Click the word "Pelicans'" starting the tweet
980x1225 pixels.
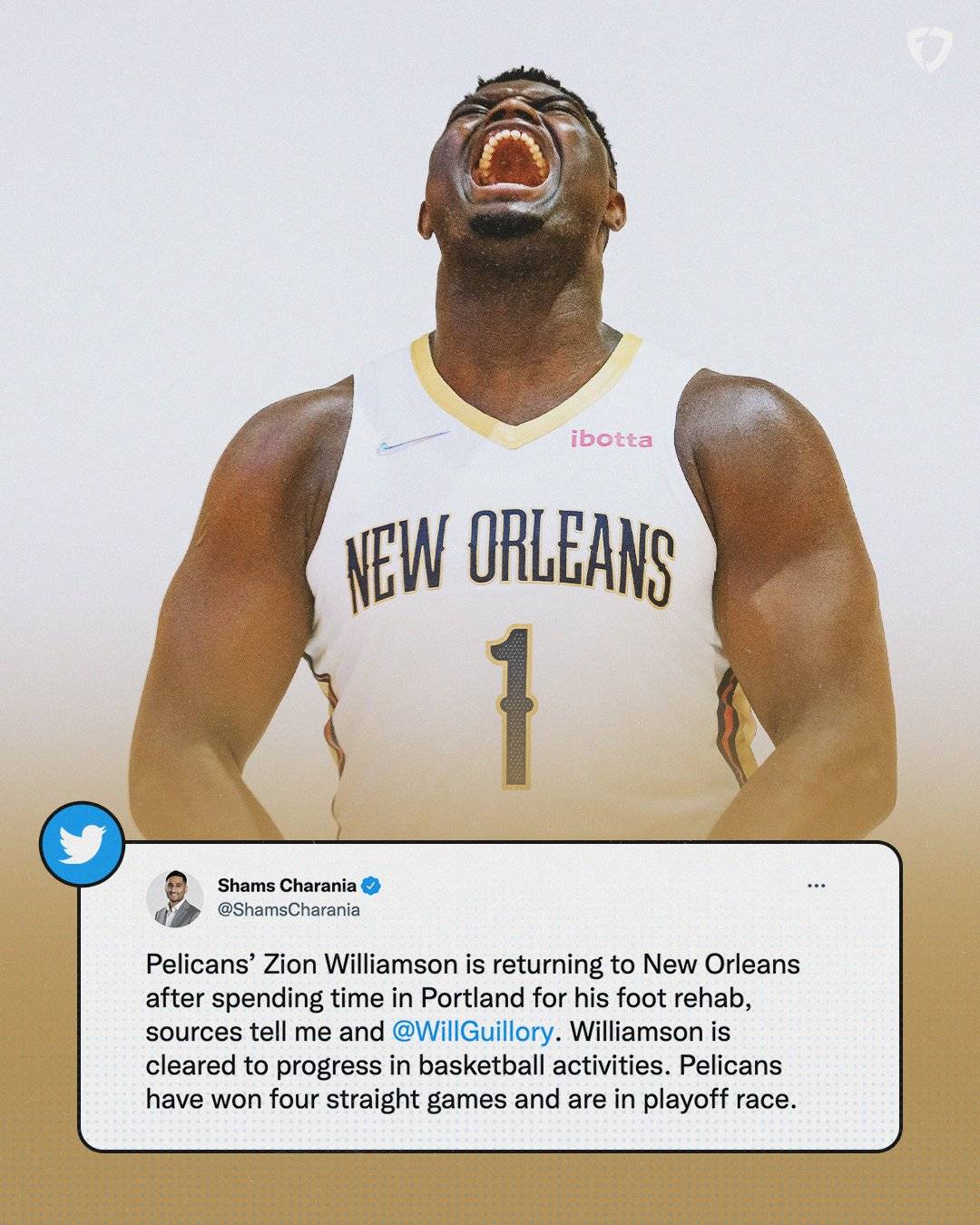(201, 964)
